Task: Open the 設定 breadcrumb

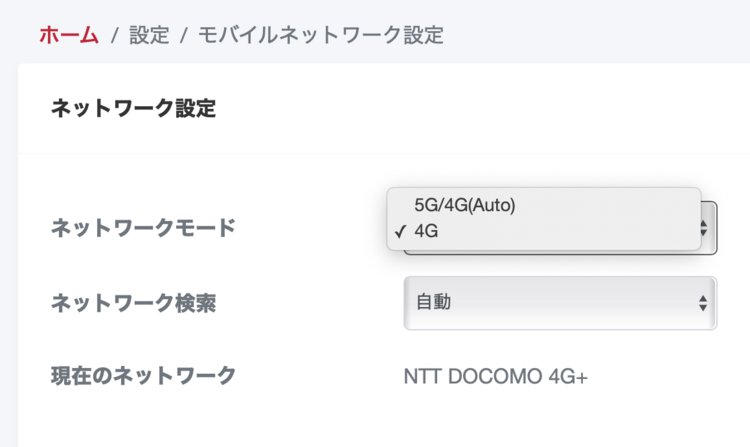Action: tap(152, 35)
